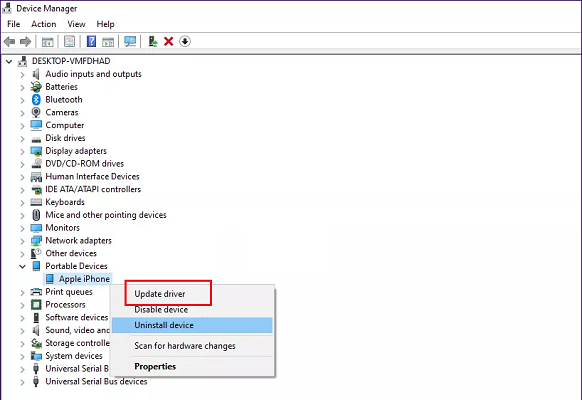Screen dimensions: 582x400
Task: Expand the Keyboards category arrow
Action: pos(22,203)
